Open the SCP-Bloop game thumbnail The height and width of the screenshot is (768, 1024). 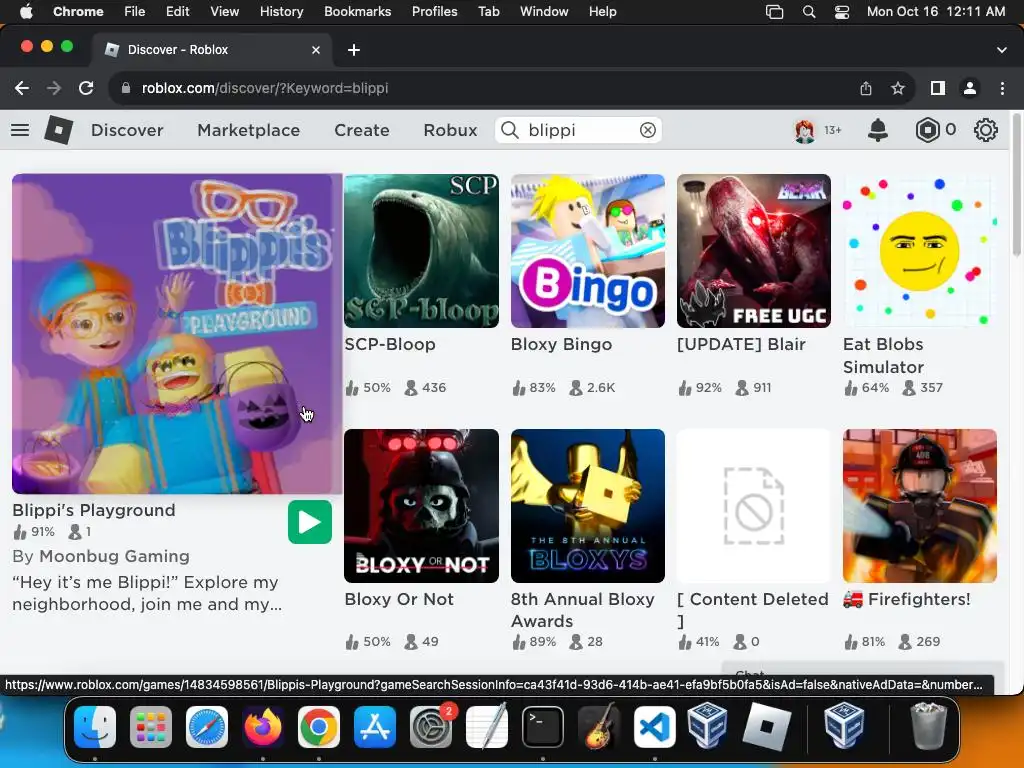(421, 251)
